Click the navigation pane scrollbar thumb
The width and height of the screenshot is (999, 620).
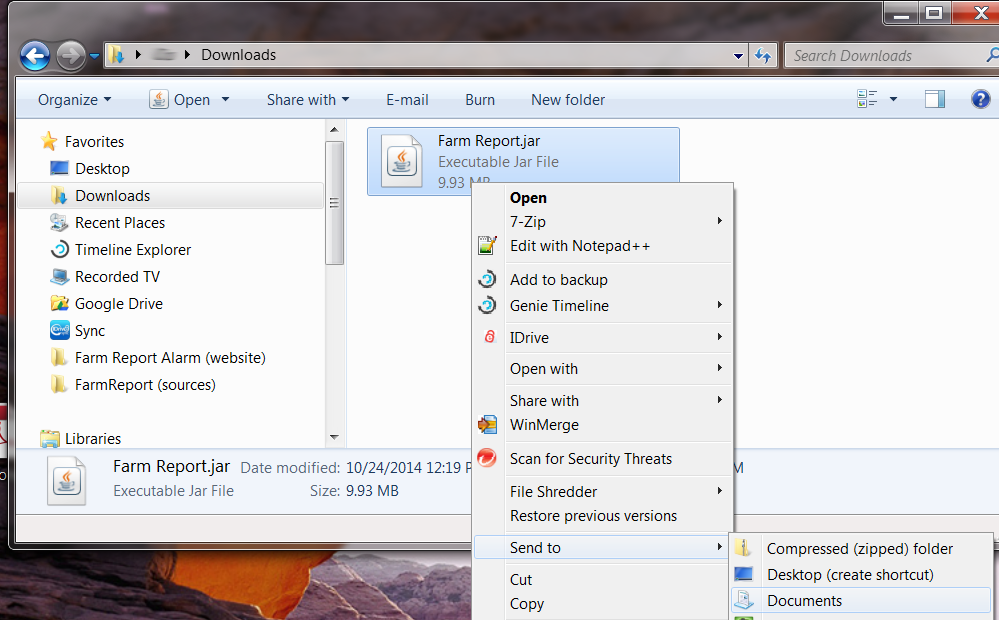[x=334, y=203]
